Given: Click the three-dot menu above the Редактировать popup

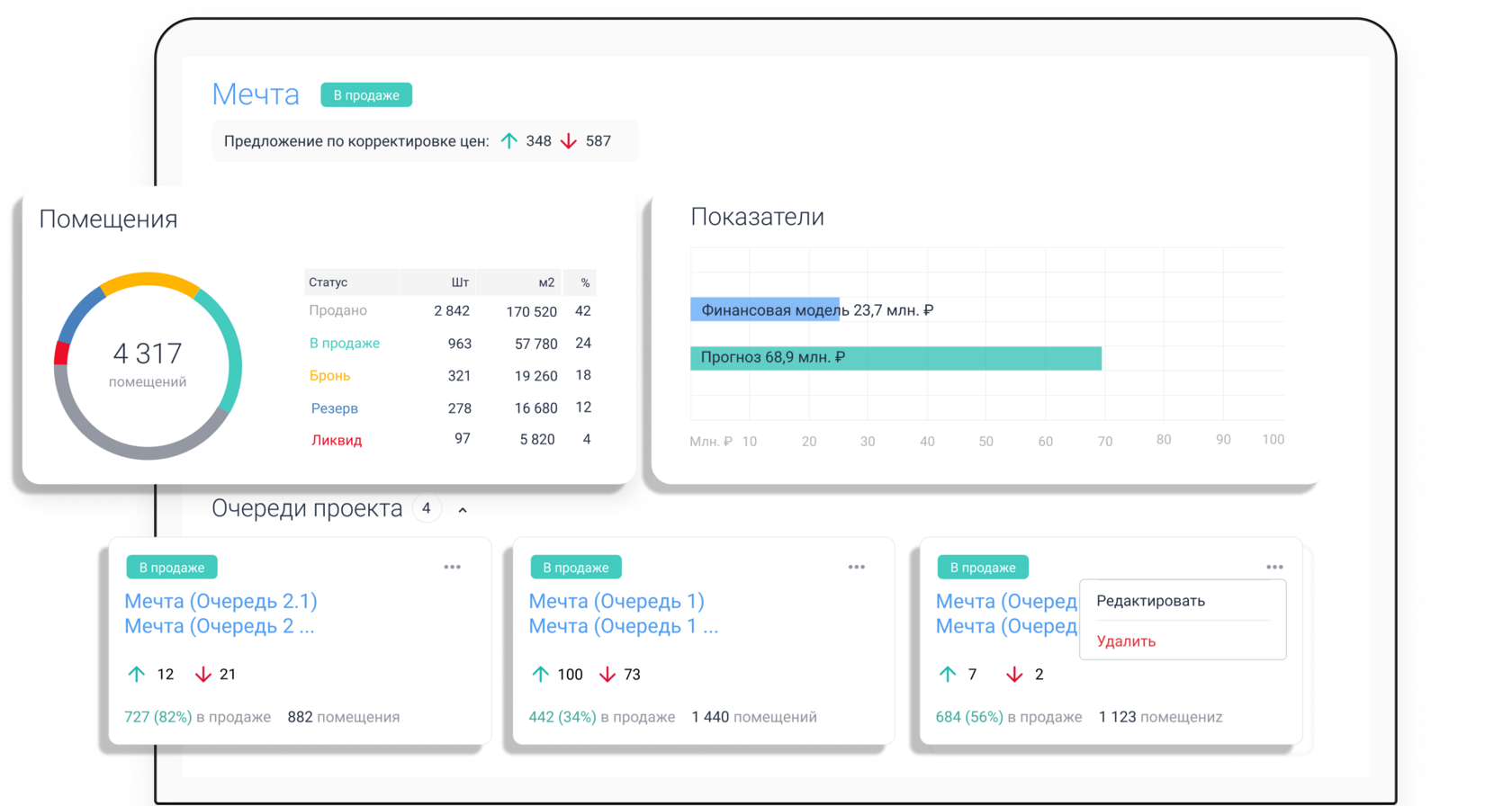Looking at the screenshot, I should (1274, 567).
